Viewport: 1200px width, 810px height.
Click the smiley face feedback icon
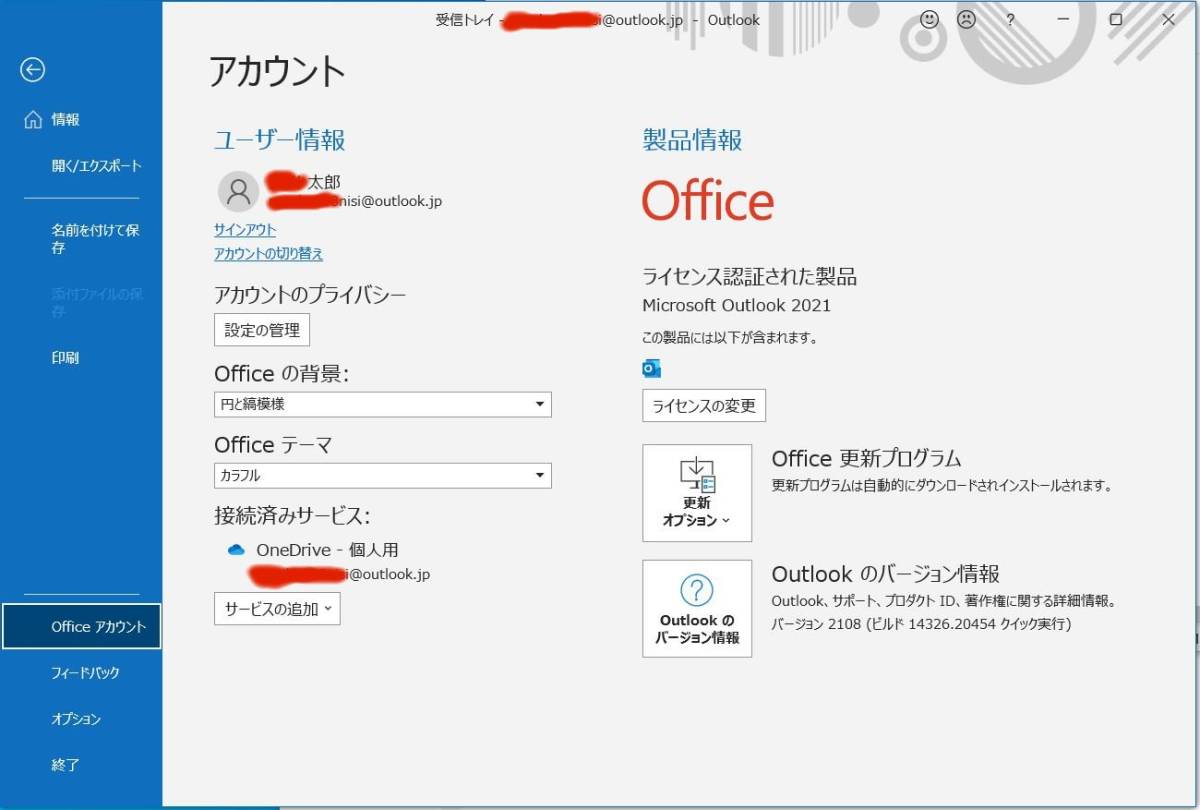pos(930,20)
